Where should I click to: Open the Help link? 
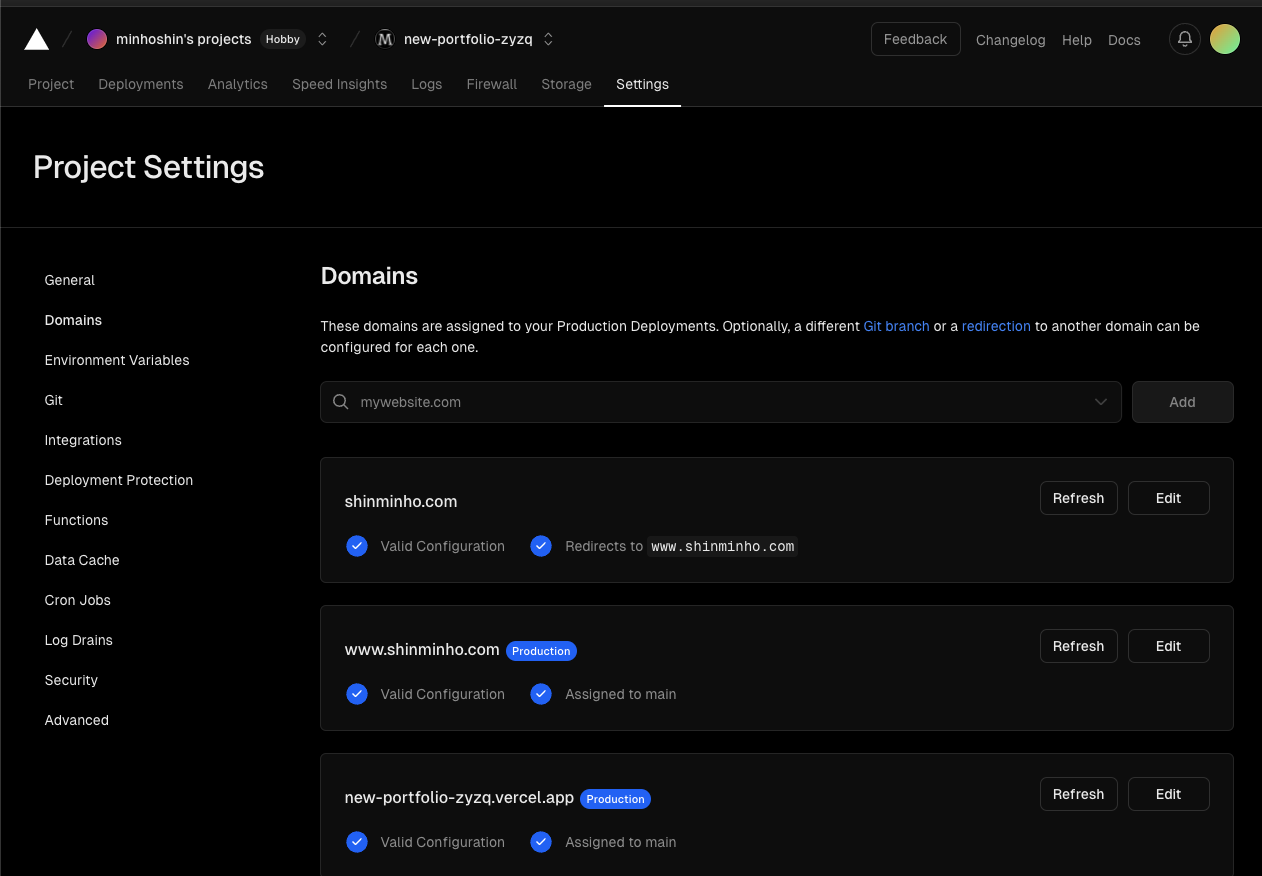pyautogui.click(x=1077, y=40)
